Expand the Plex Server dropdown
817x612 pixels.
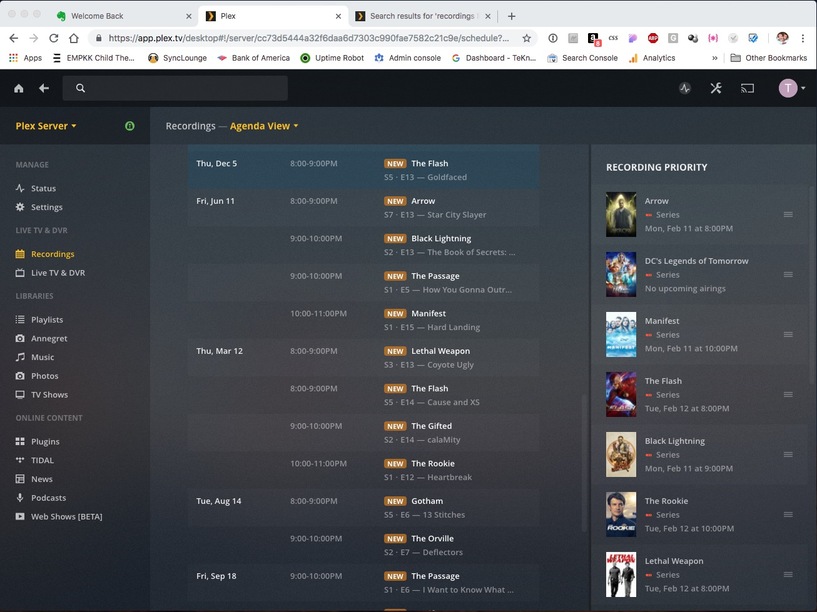coord(46,126)
